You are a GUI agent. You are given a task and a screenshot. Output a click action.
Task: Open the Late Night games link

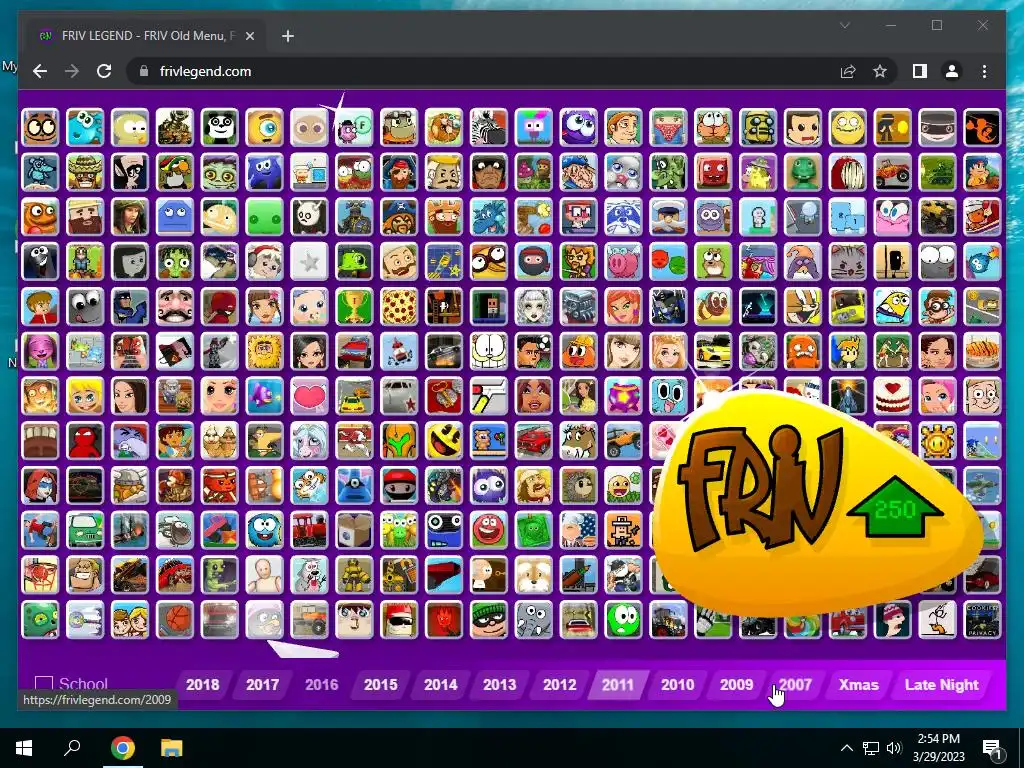(x=942, y=684)
